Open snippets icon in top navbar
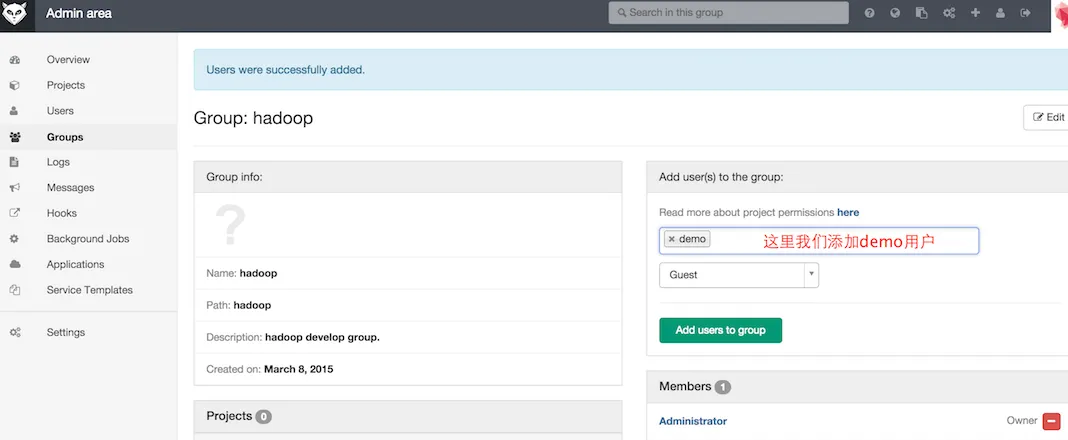Screen dimensions: 1068x440 [x=922, y=13]
